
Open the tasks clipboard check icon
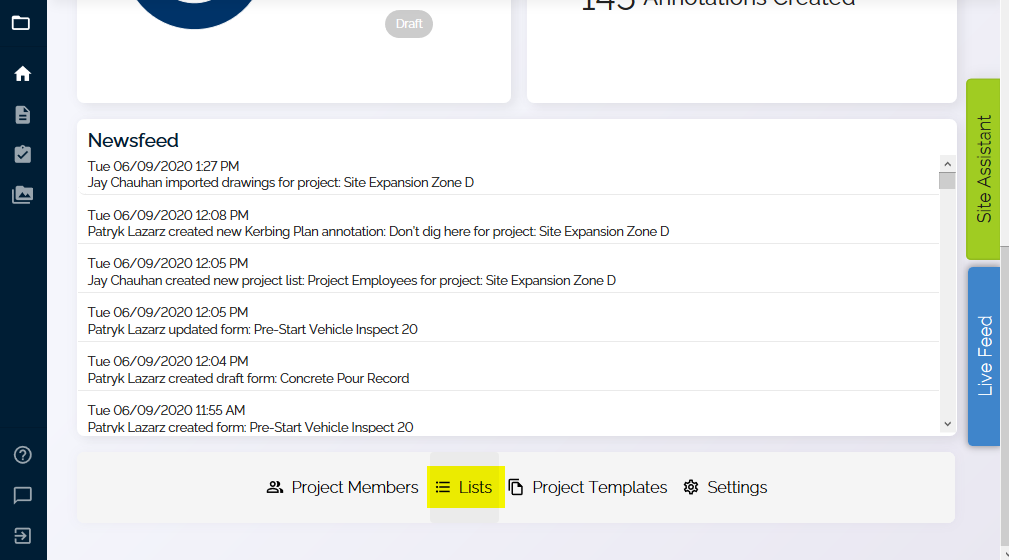[23, 154]
